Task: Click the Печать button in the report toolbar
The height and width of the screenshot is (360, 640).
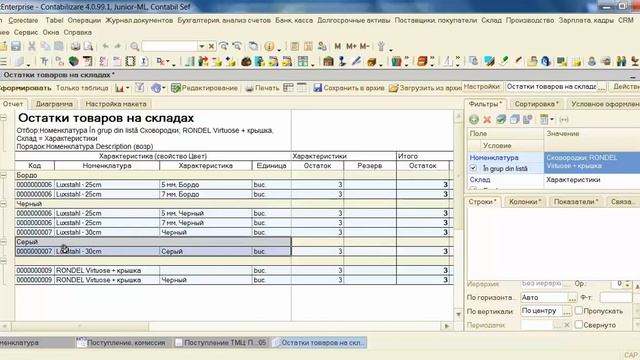Action: tap(262, 88)
